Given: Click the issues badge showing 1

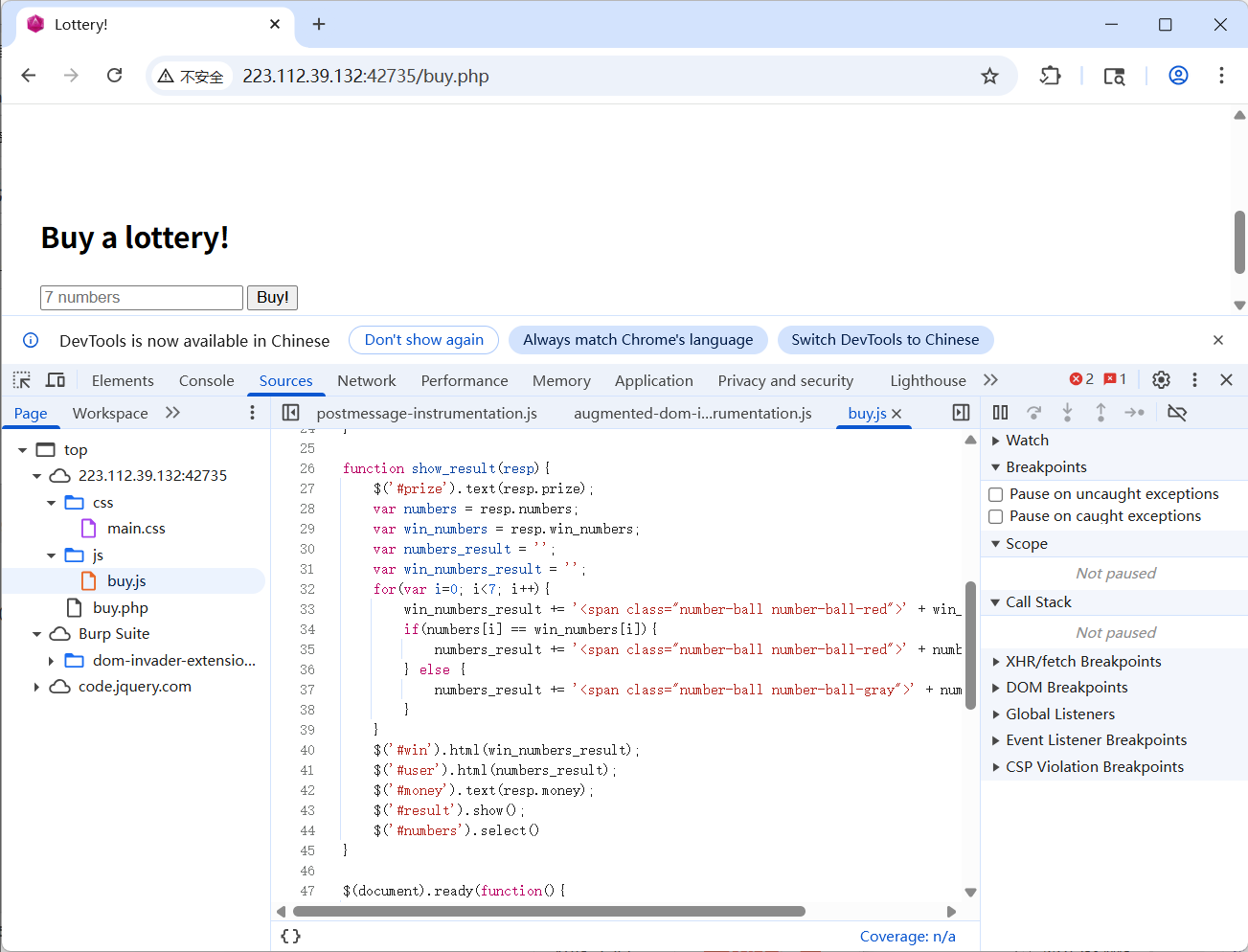Looking at the screenshot, I should tap(1115, 379).
